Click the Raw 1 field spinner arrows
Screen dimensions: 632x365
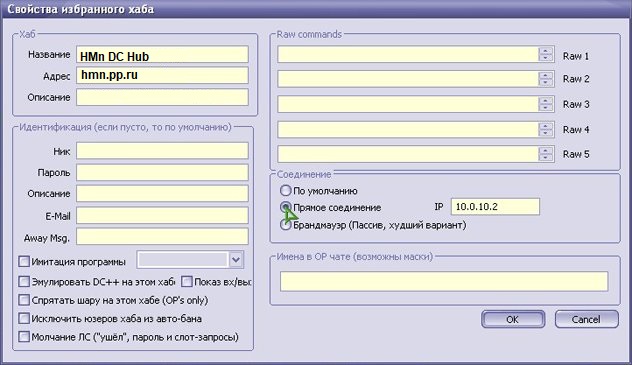tap(545, 54)
